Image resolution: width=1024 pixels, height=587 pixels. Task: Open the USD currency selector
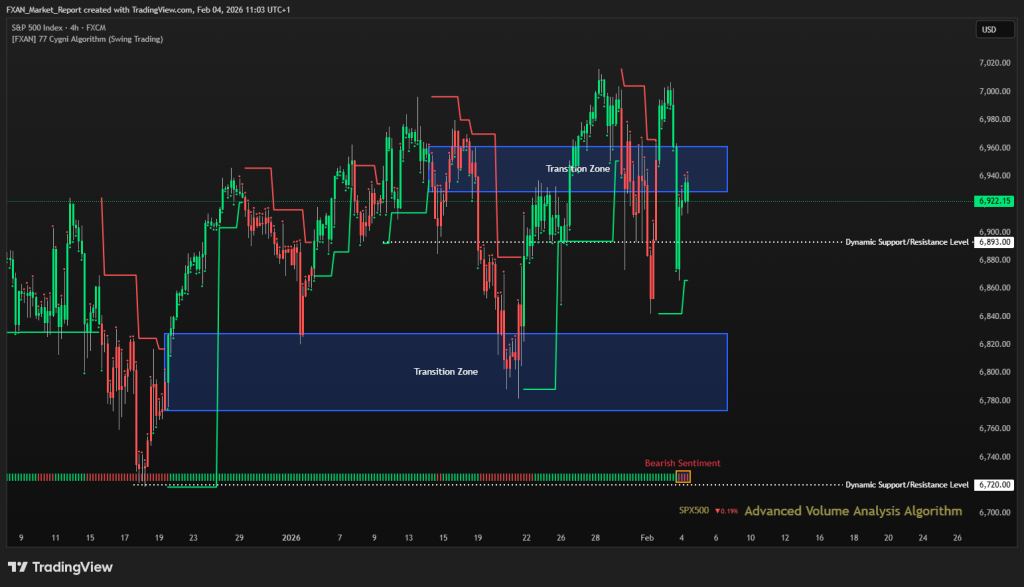point(988,30)
